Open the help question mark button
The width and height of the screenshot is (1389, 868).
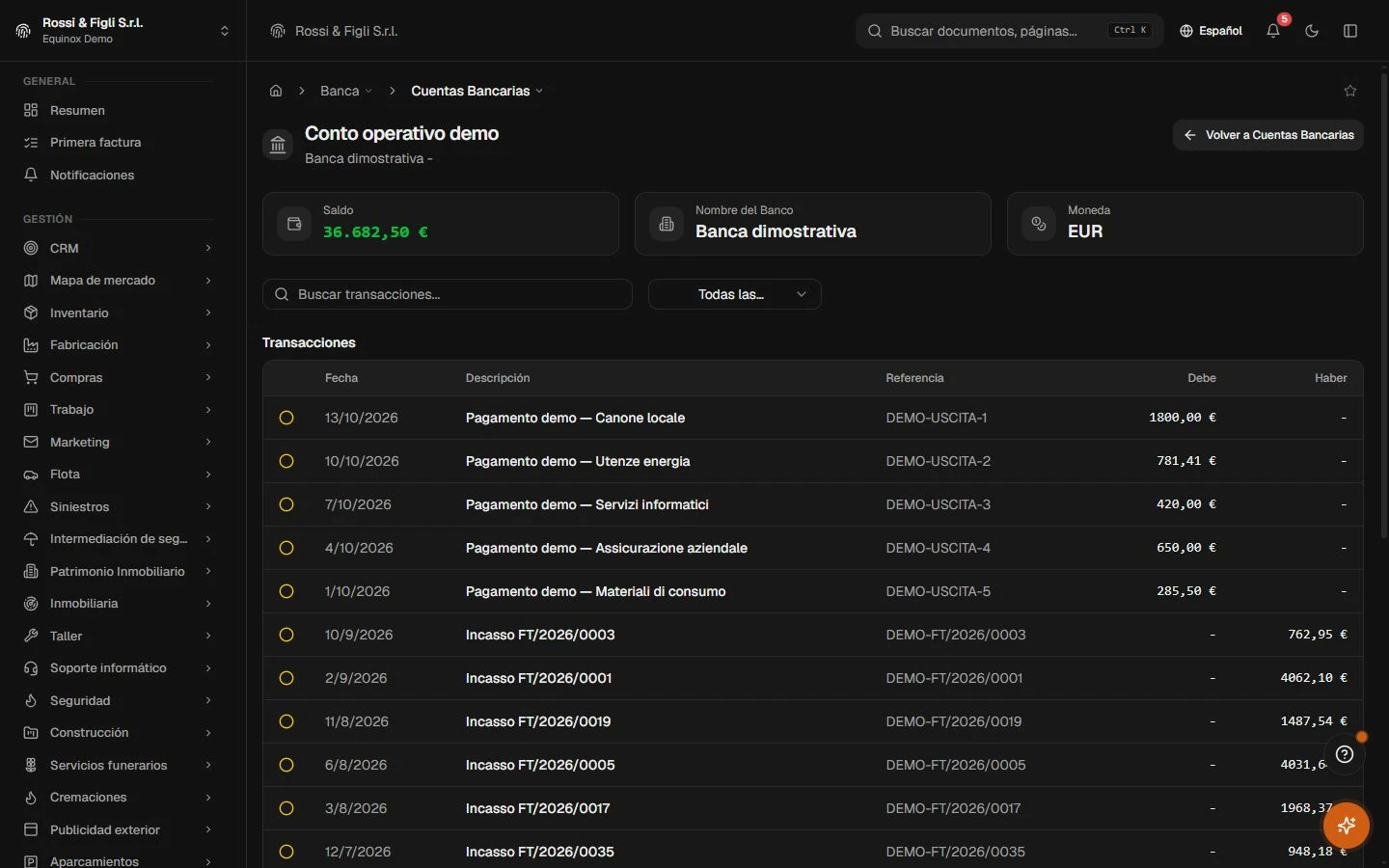coord(1345,754)
